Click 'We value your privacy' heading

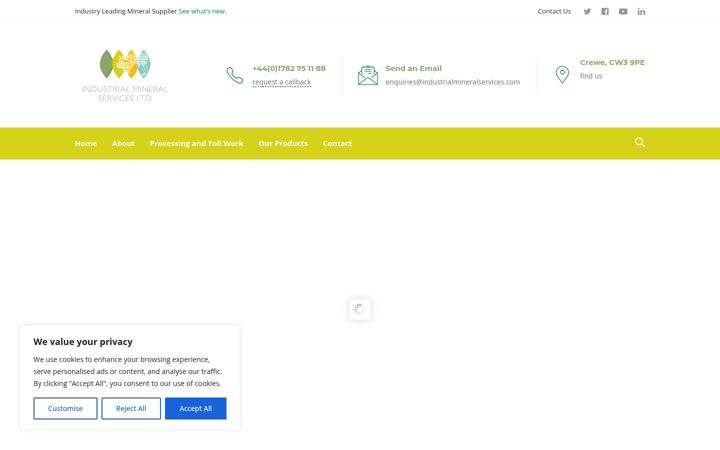(x=83, y=342)
